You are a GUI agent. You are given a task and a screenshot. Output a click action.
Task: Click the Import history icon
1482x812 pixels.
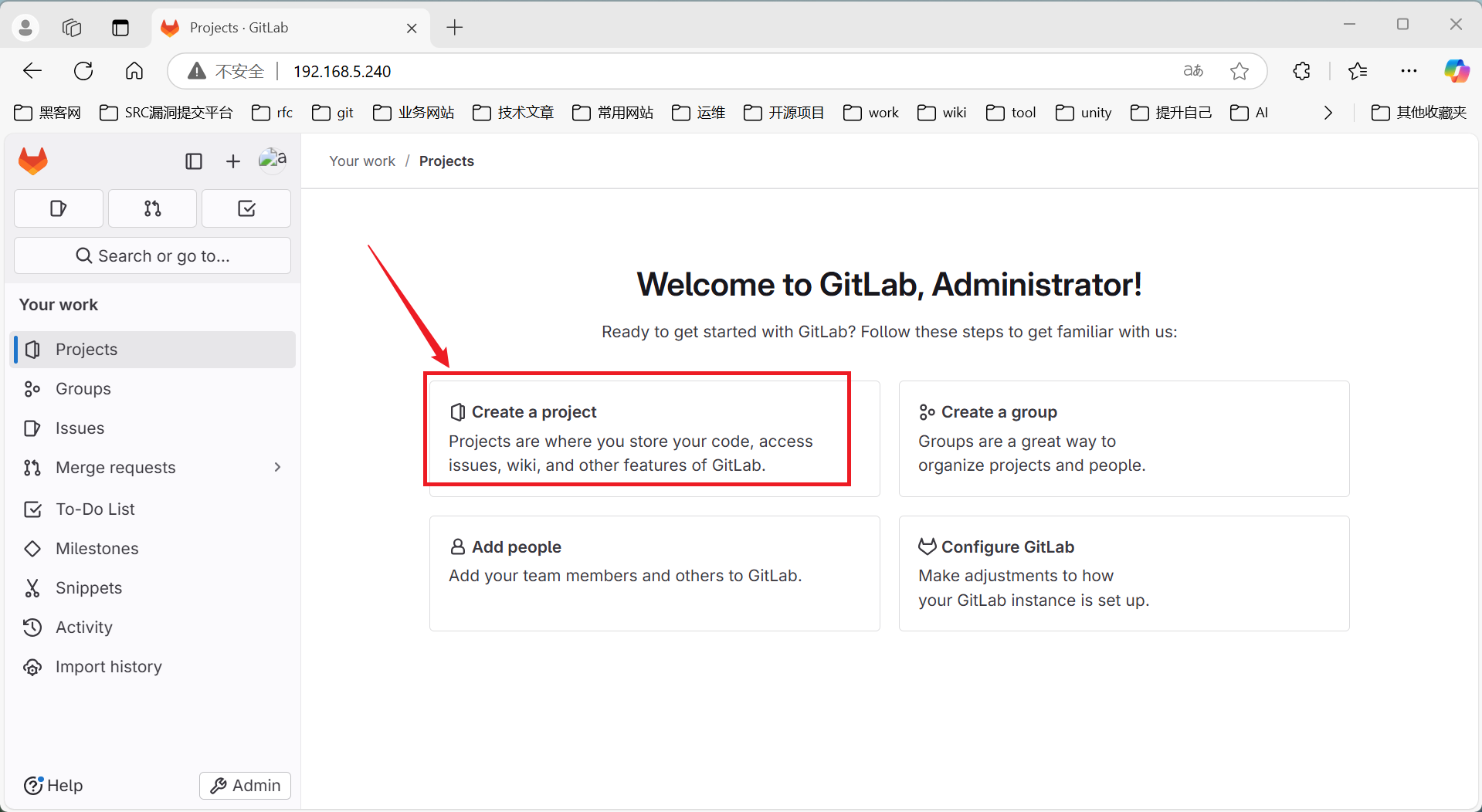[x=32, y=667]
